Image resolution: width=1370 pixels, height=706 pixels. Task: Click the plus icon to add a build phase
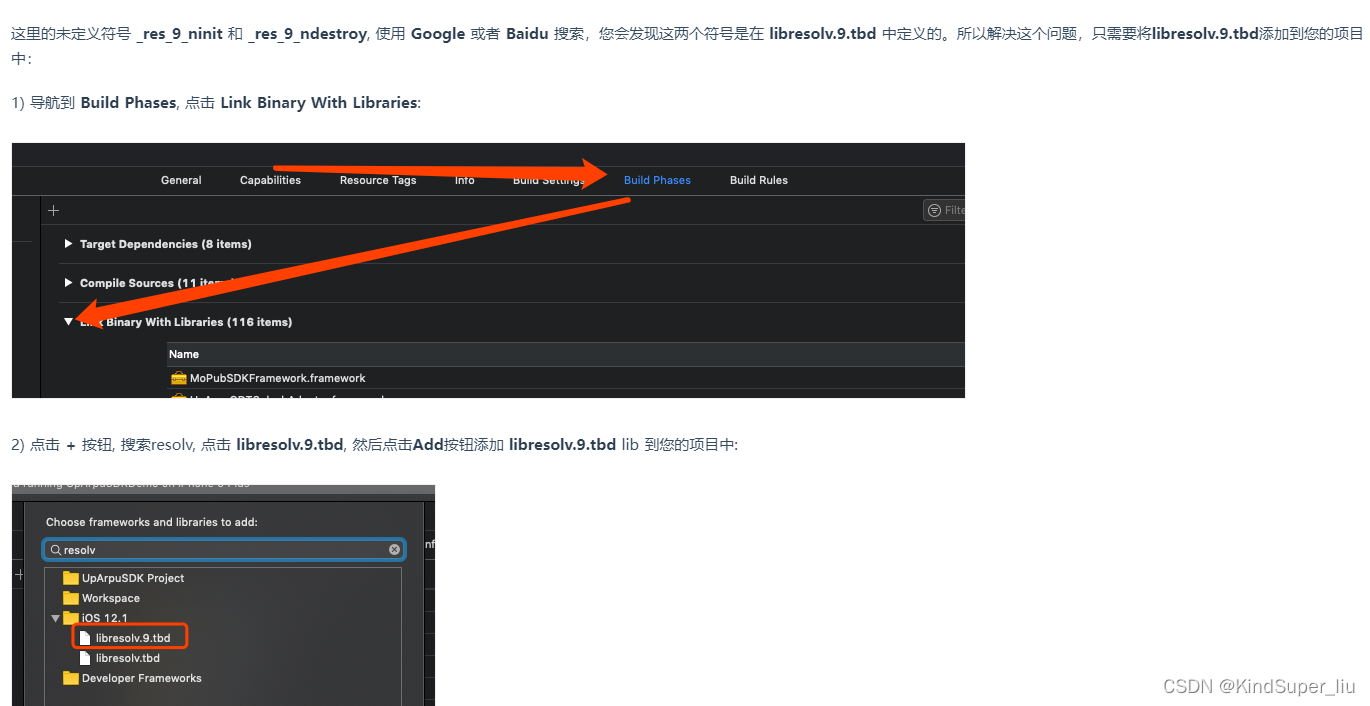tap(54, 210)
